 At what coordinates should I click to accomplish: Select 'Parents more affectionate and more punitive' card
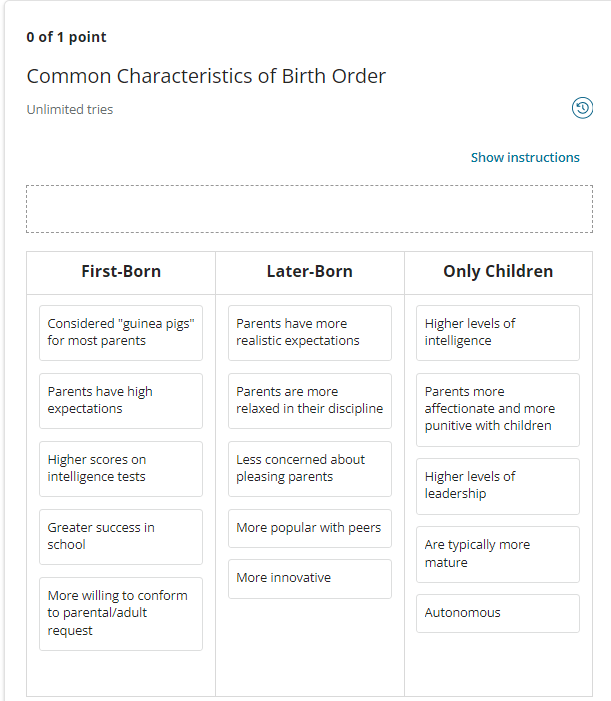(498, 410)
